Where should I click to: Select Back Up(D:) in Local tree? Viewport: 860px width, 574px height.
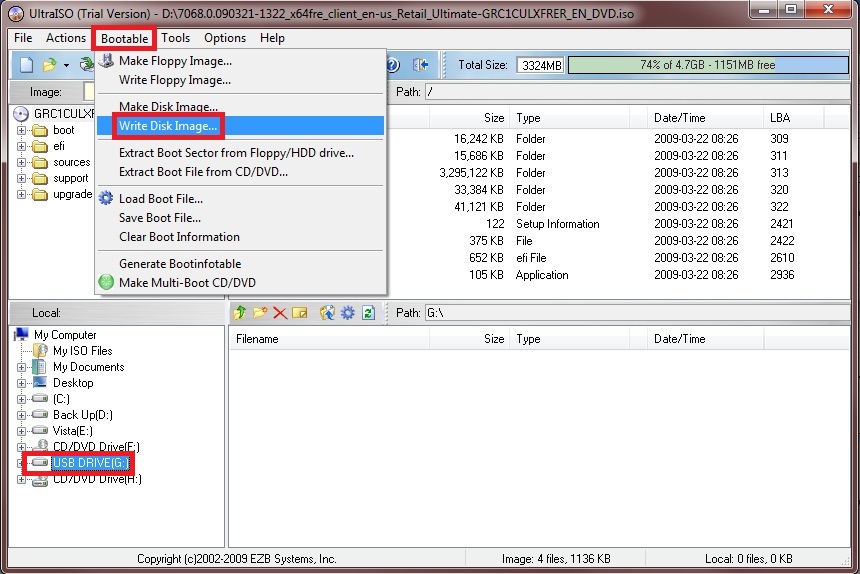[x=82, y=415]
